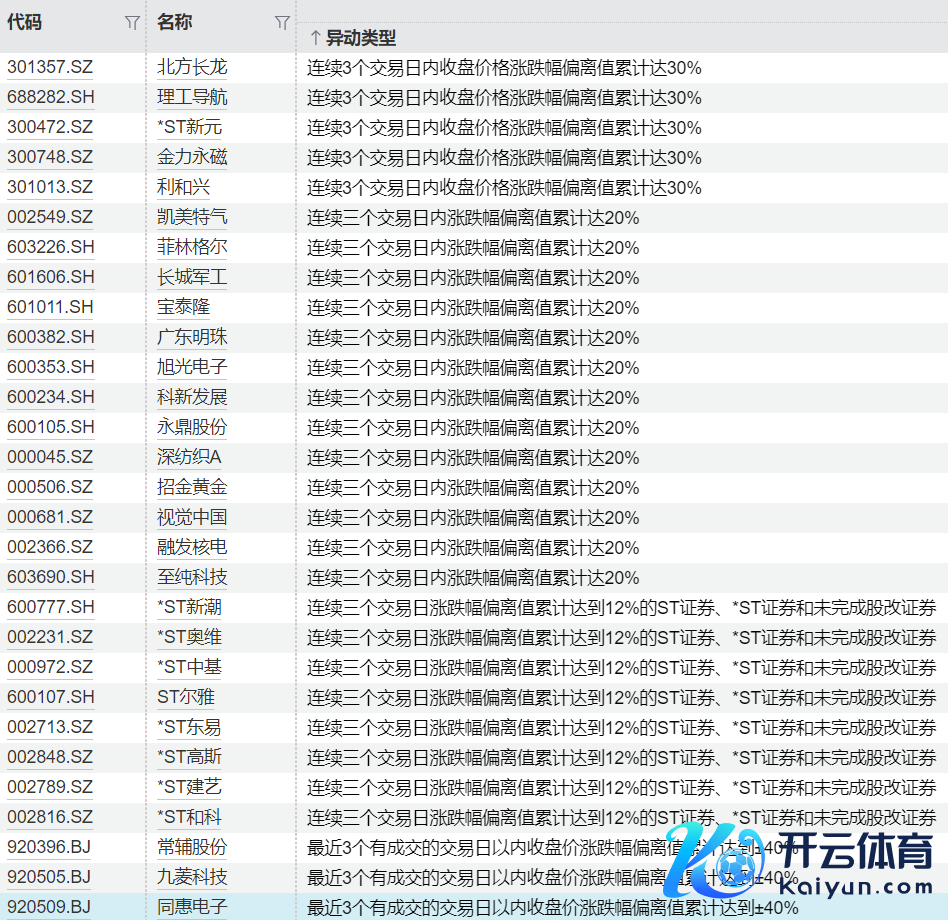Open 理工导航 stock name
The width and height of the screenshot is (948, 920).
click(x=192, y=98)
